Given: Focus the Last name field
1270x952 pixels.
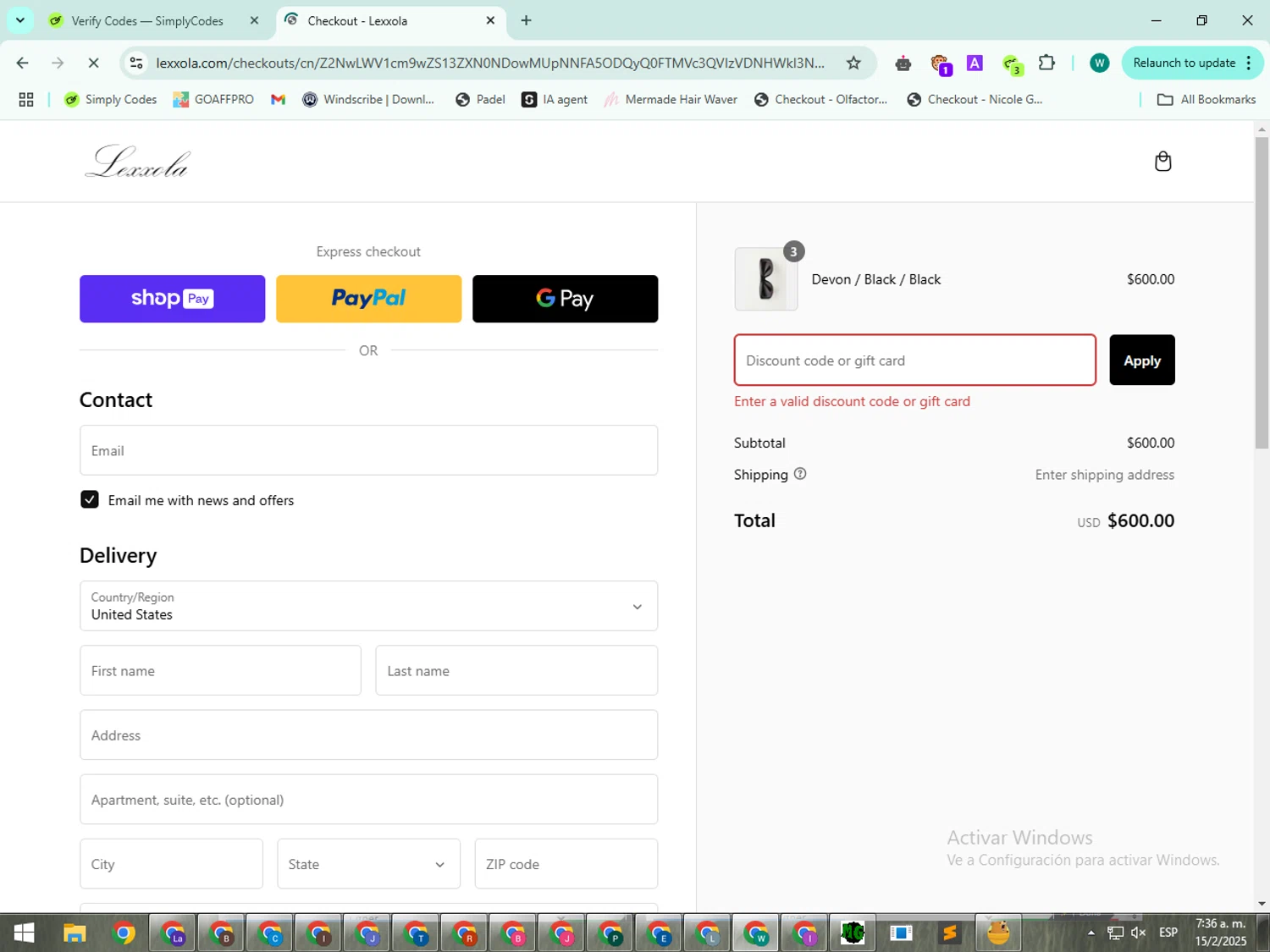Looking at the screenshot, I should (x=516, y=670).
